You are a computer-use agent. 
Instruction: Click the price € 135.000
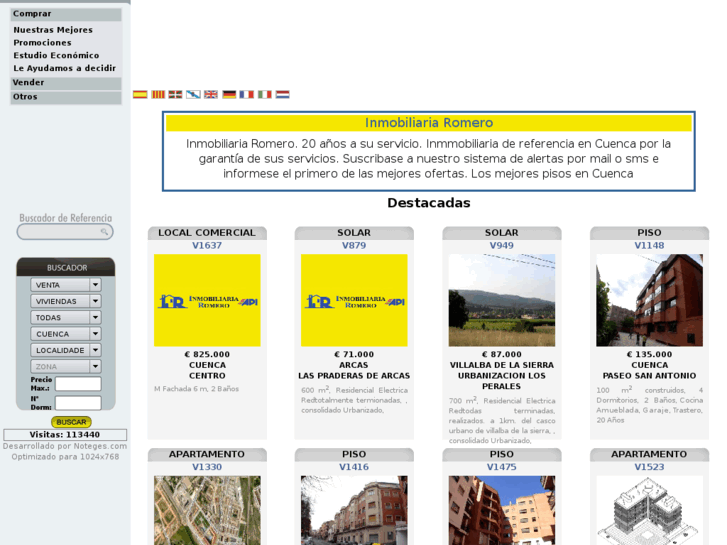pos(649,354)
